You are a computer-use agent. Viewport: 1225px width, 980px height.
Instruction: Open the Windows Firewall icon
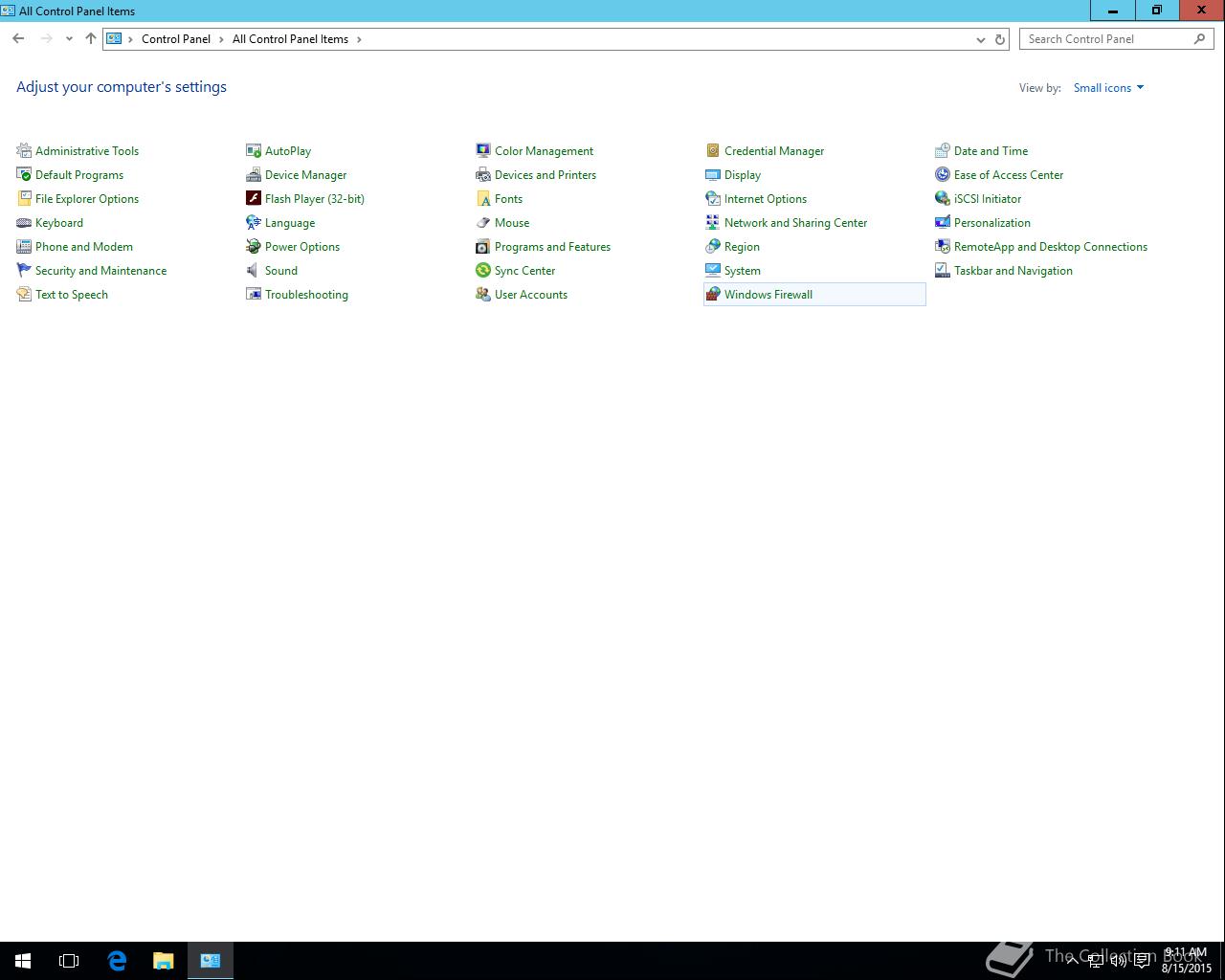pyautogui.click(x=713, y=294)
